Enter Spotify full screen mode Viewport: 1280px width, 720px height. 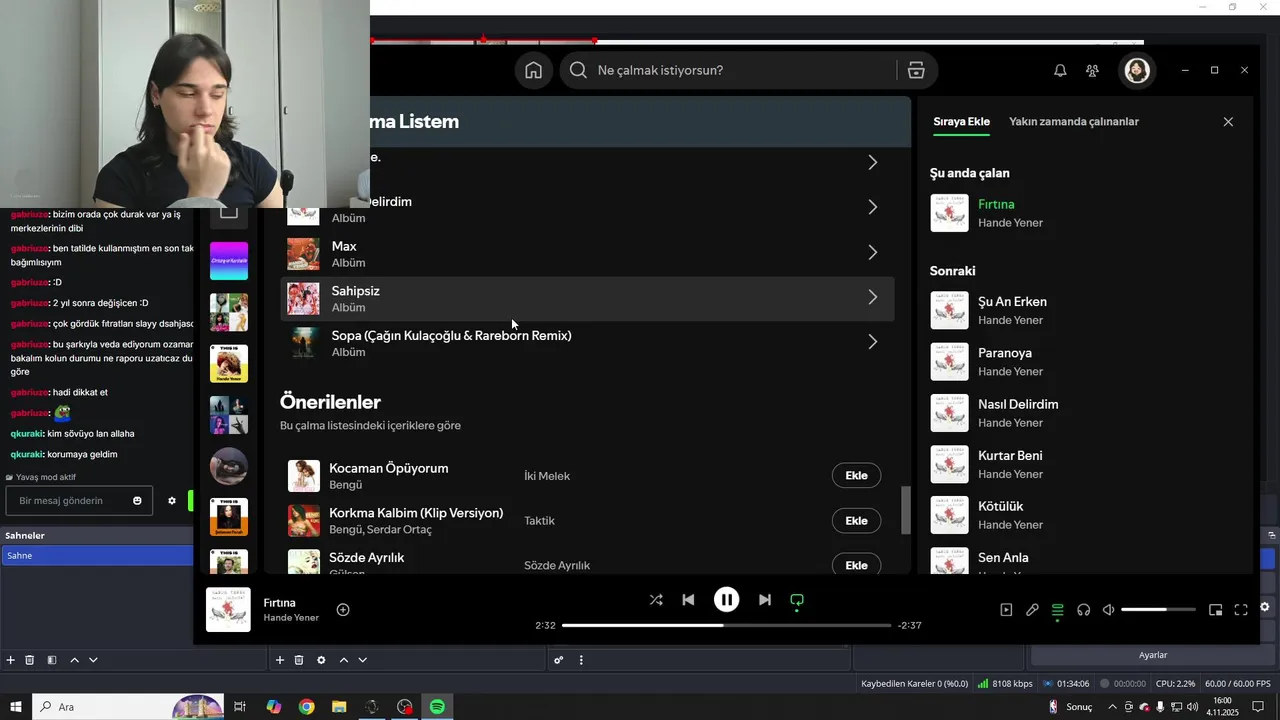[1241, 610]
